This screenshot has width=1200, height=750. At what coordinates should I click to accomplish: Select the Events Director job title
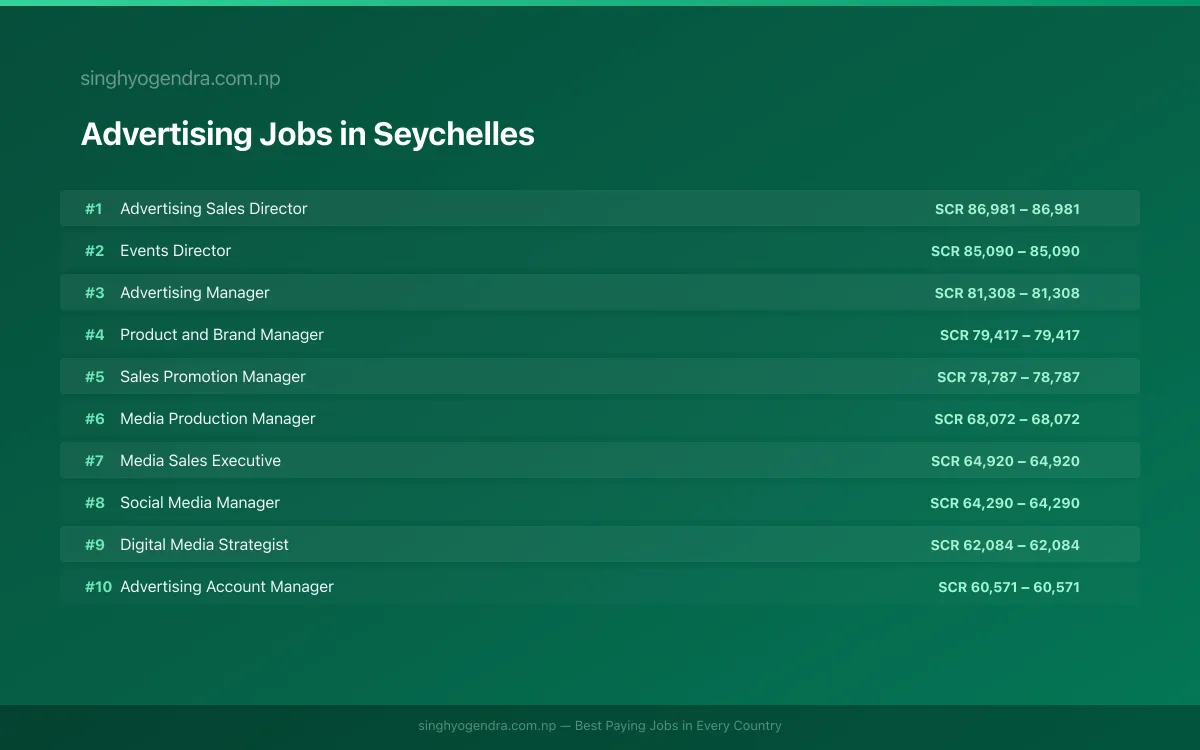point(176,251)
